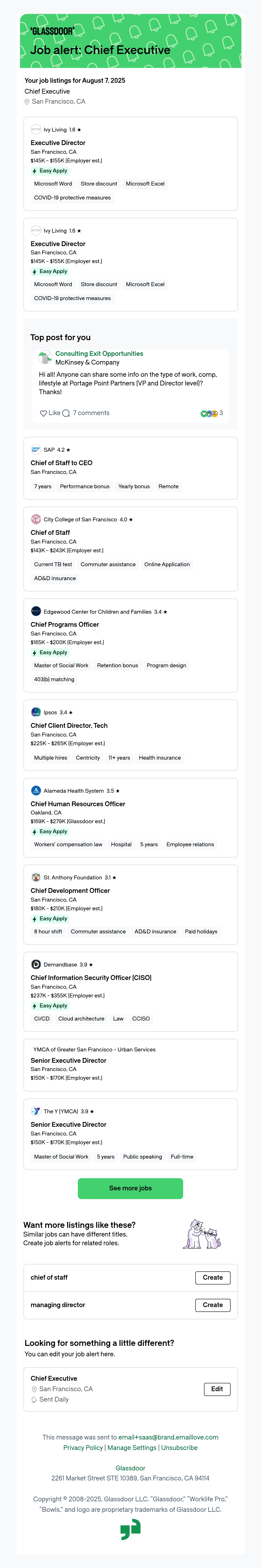Open the Chief Programs Officer job
Image resolution: width=261 pixels, height=1568 pixels.
coord(65,625)
